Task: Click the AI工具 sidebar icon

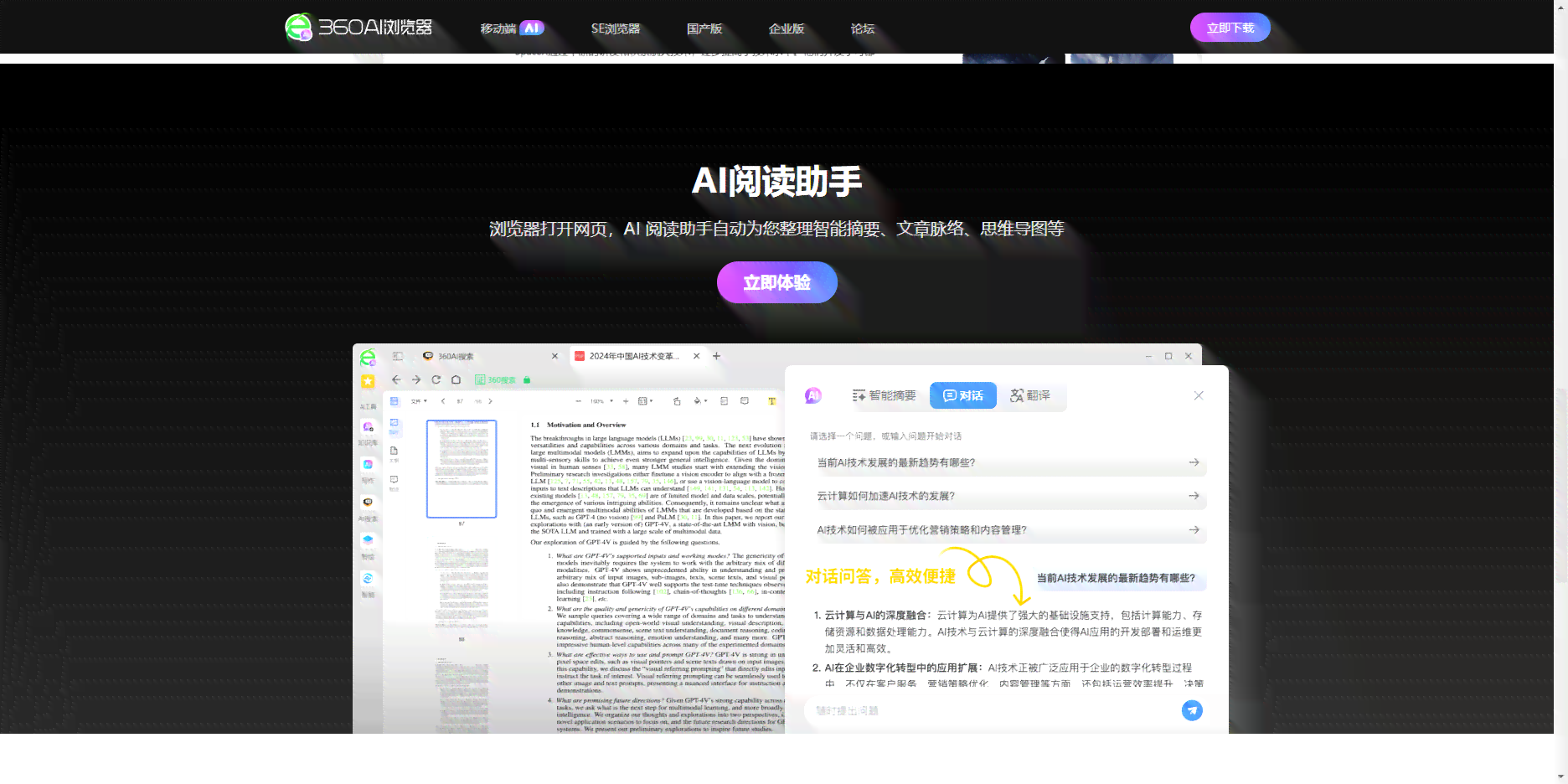Action: click(368, 406)
